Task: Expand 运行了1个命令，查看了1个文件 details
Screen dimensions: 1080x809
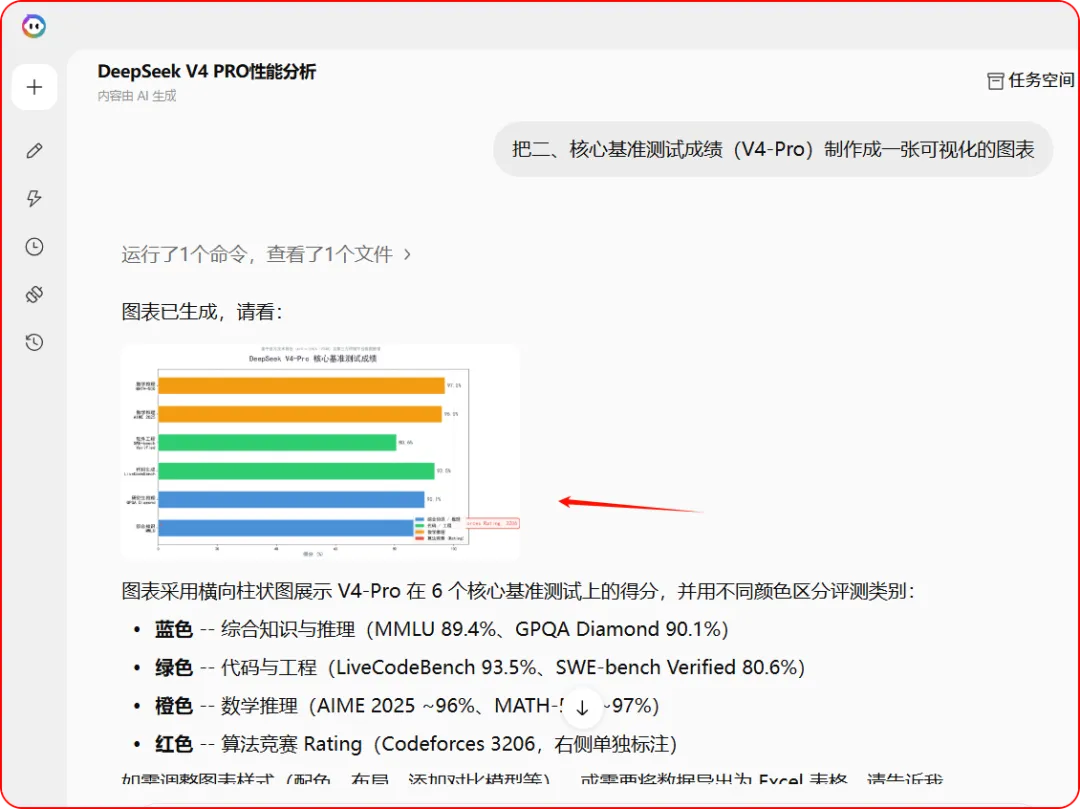Action: 266,255
